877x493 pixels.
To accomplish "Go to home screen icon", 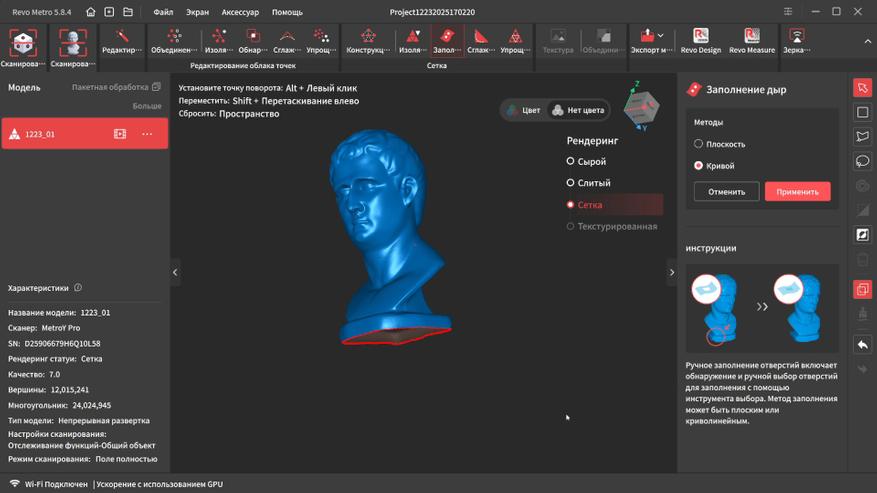I will 91,12.
